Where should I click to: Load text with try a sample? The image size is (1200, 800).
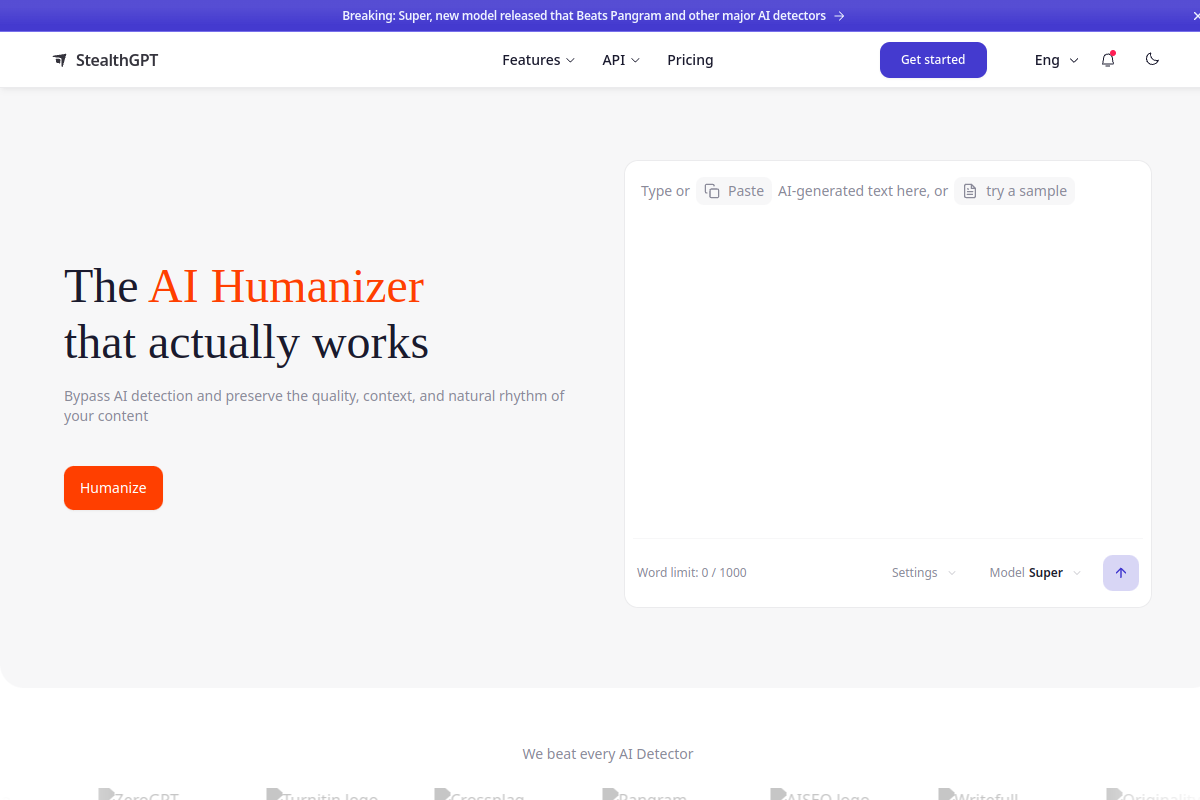pos(1014,191)
